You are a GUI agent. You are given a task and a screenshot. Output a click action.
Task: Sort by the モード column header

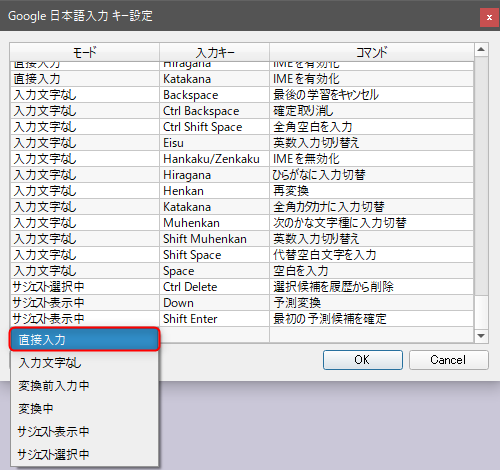pyautogui.click(x=85, y=52)
